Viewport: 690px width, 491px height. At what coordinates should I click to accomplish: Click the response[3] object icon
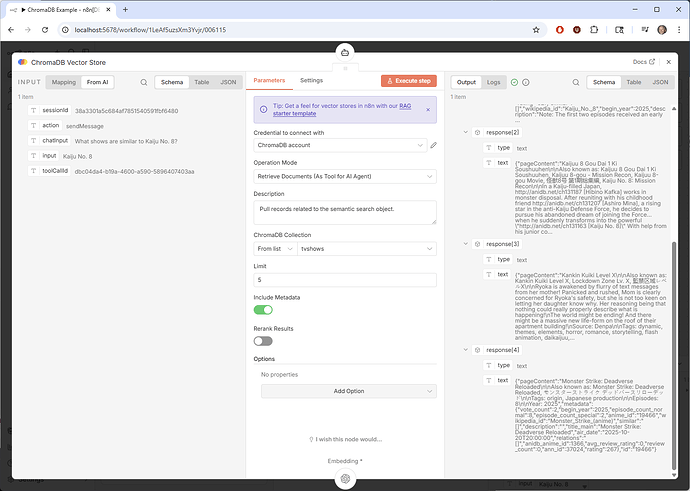[x=477, y=244]
